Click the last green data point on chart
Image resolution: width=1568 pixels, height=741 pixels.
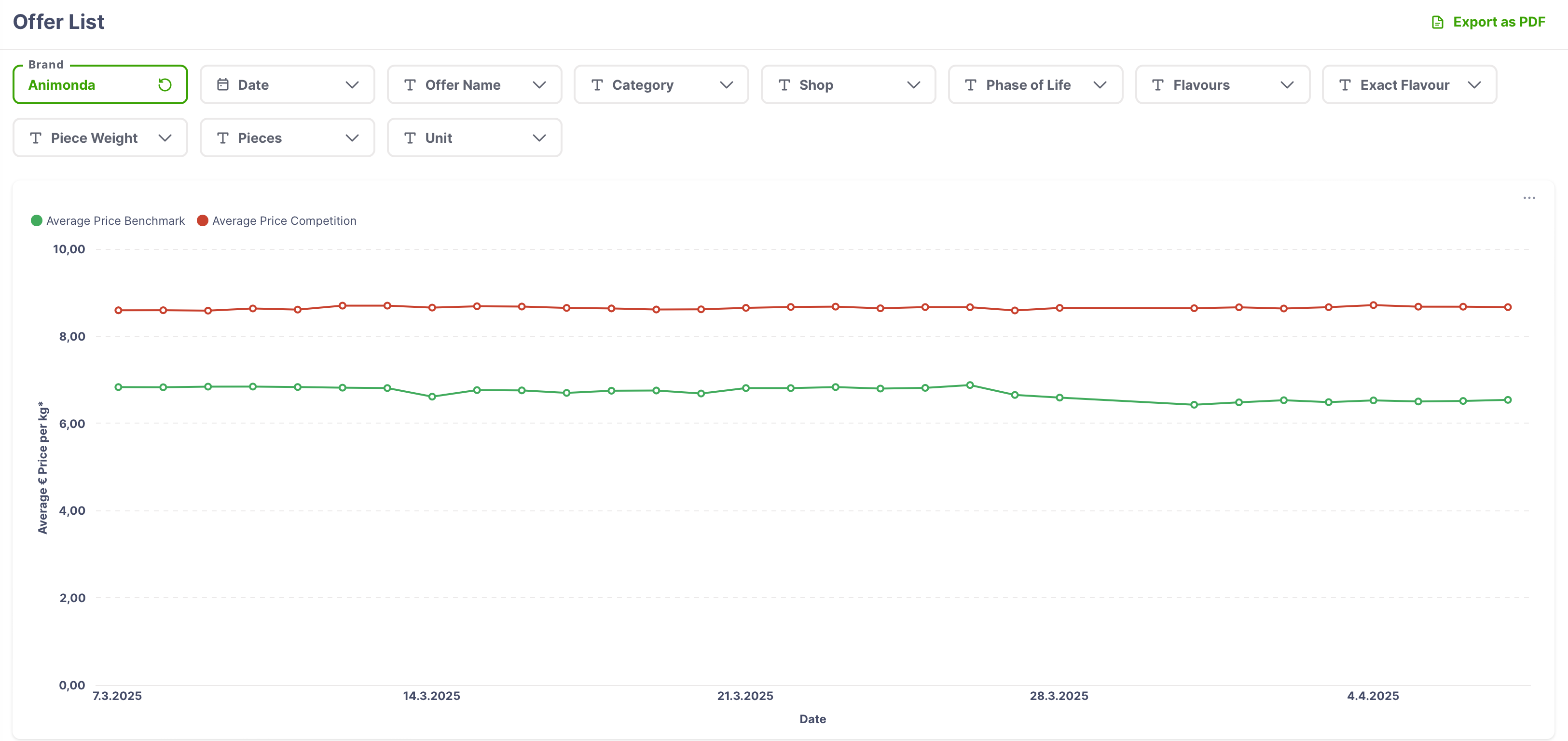[1508, 400]
